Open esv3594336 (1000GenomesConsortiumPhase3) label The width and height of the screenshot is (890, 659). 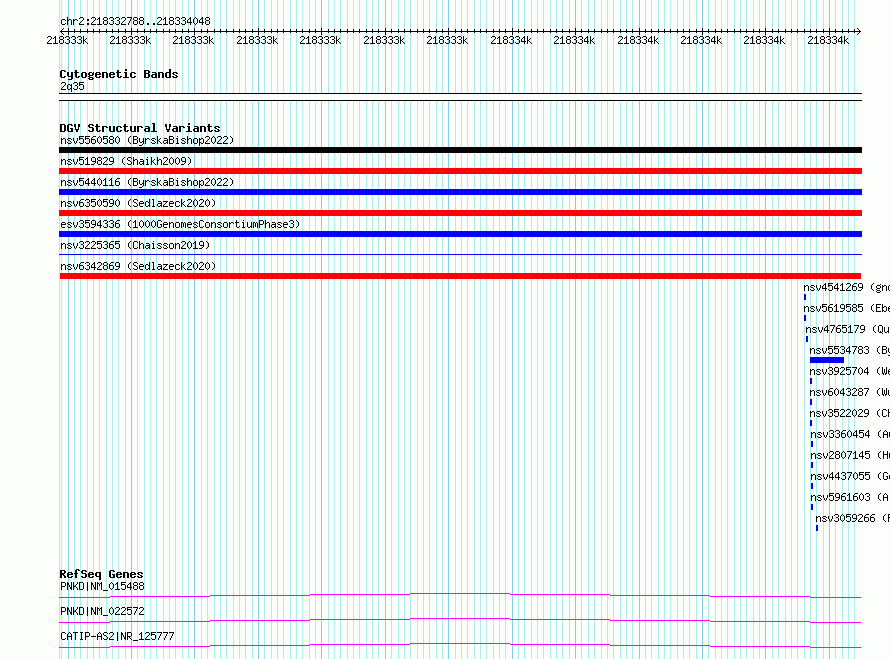click(x=180, y=224)
